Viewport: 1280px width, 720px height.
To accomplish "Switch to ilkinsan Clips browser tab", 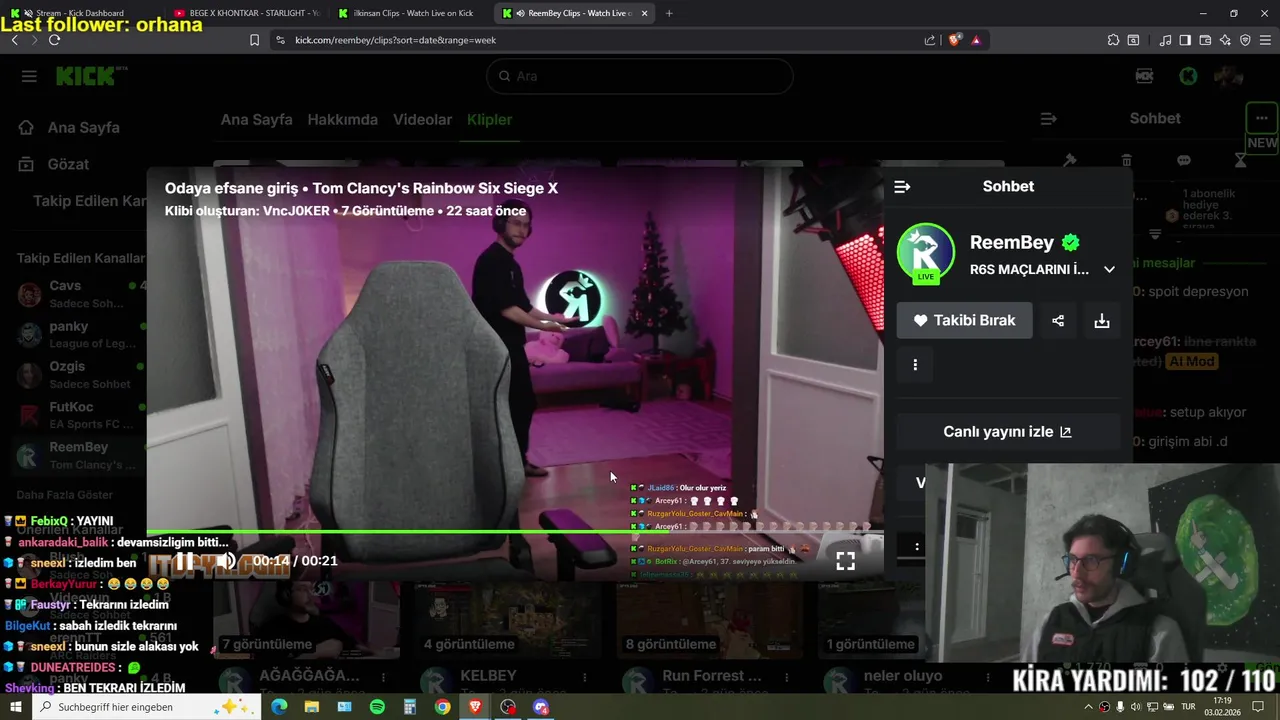I will tap(410, 13).
